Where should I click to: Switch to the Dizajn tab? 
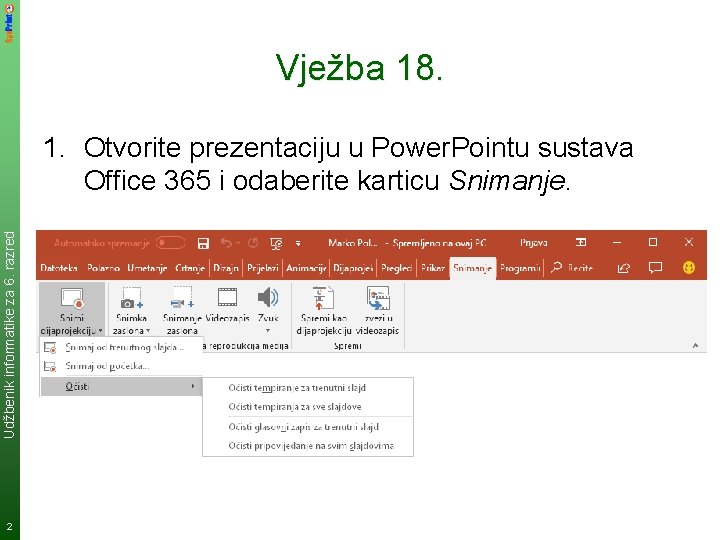pyautogui.click(x=226, y=268)
